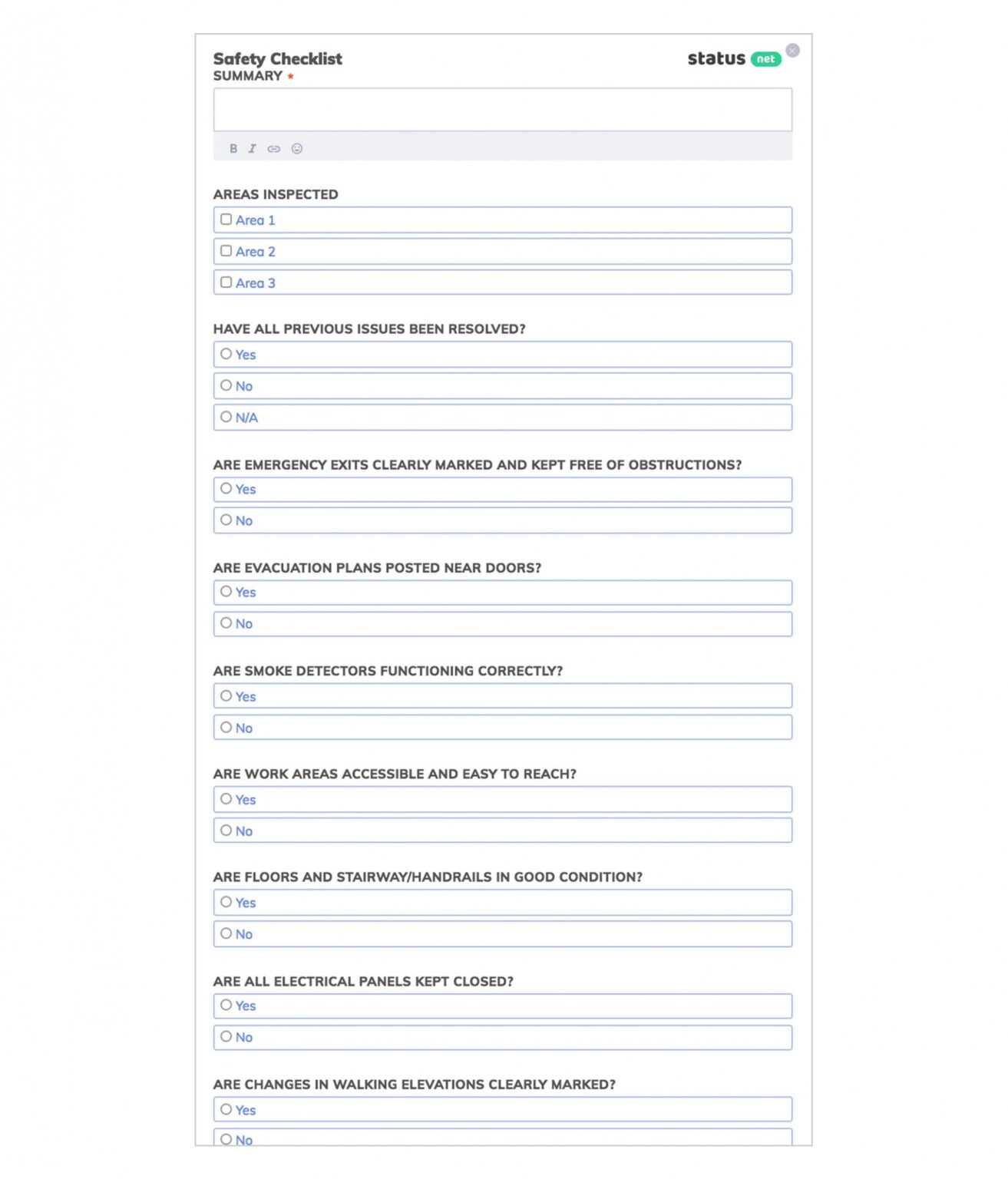Select Yes for floors and handrails condition

coord(226,902)
